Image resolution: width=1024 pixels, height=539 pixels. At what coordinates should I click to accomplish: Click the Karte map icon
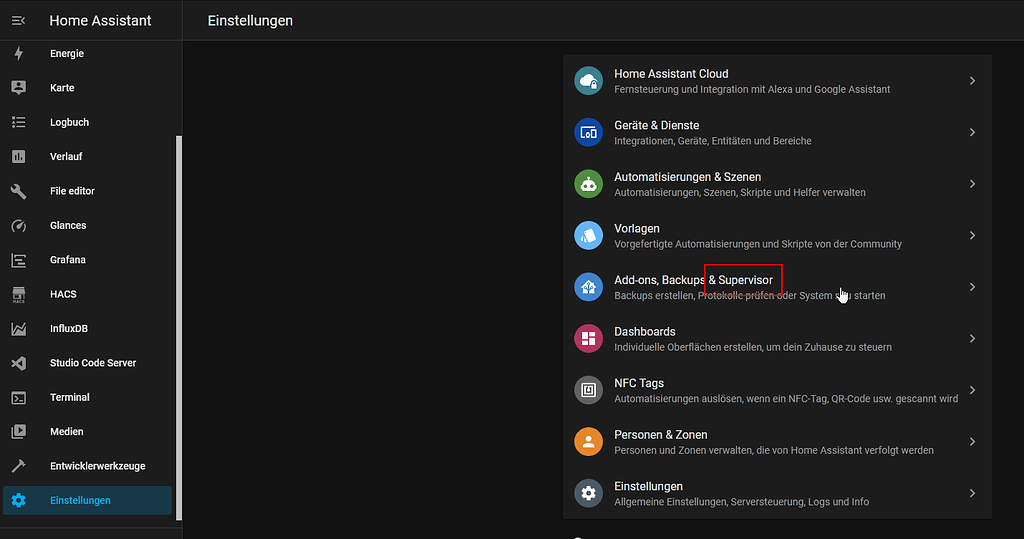click(x=18, y=88)
